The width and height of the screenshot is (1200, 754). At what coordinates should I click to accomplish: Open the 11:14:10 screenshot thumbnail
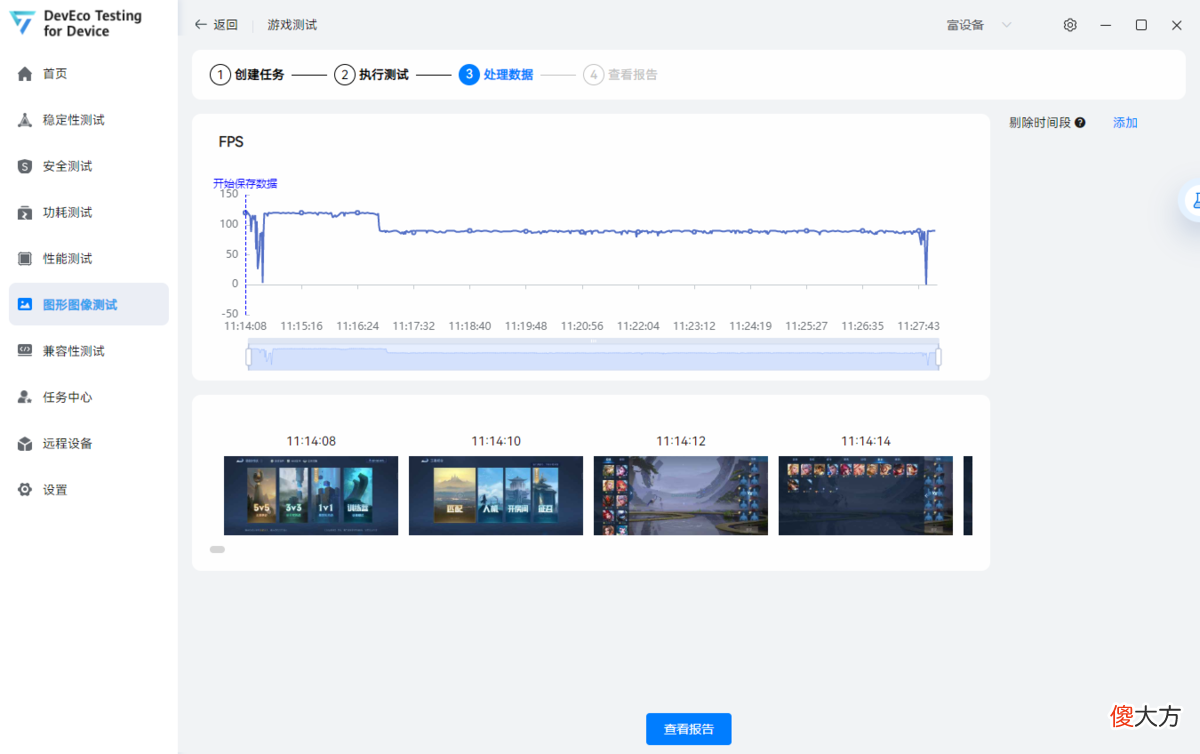[496, 496]
